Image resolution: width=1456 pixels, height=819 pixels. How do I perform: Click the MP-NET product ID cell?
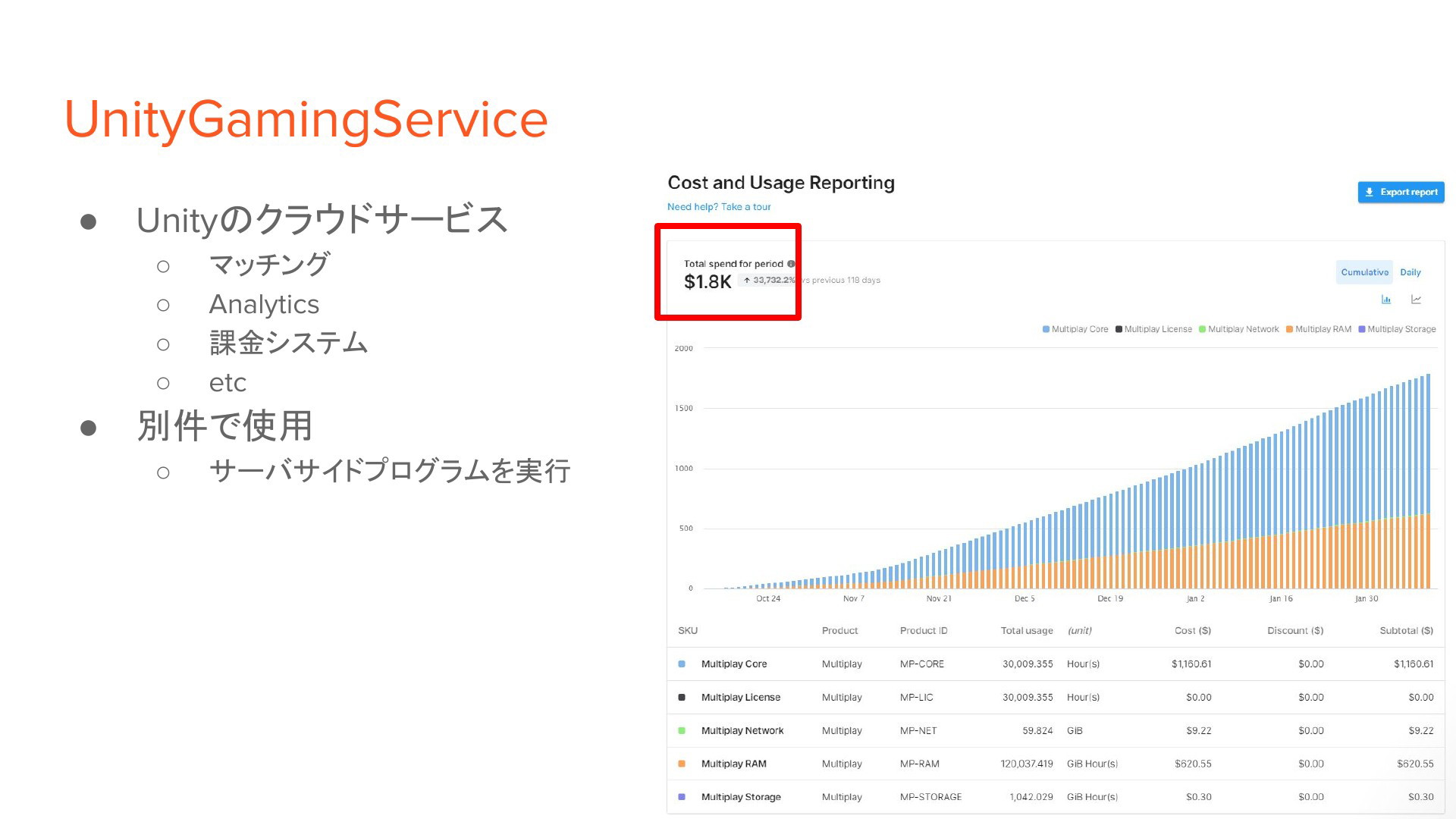[918, 731]
